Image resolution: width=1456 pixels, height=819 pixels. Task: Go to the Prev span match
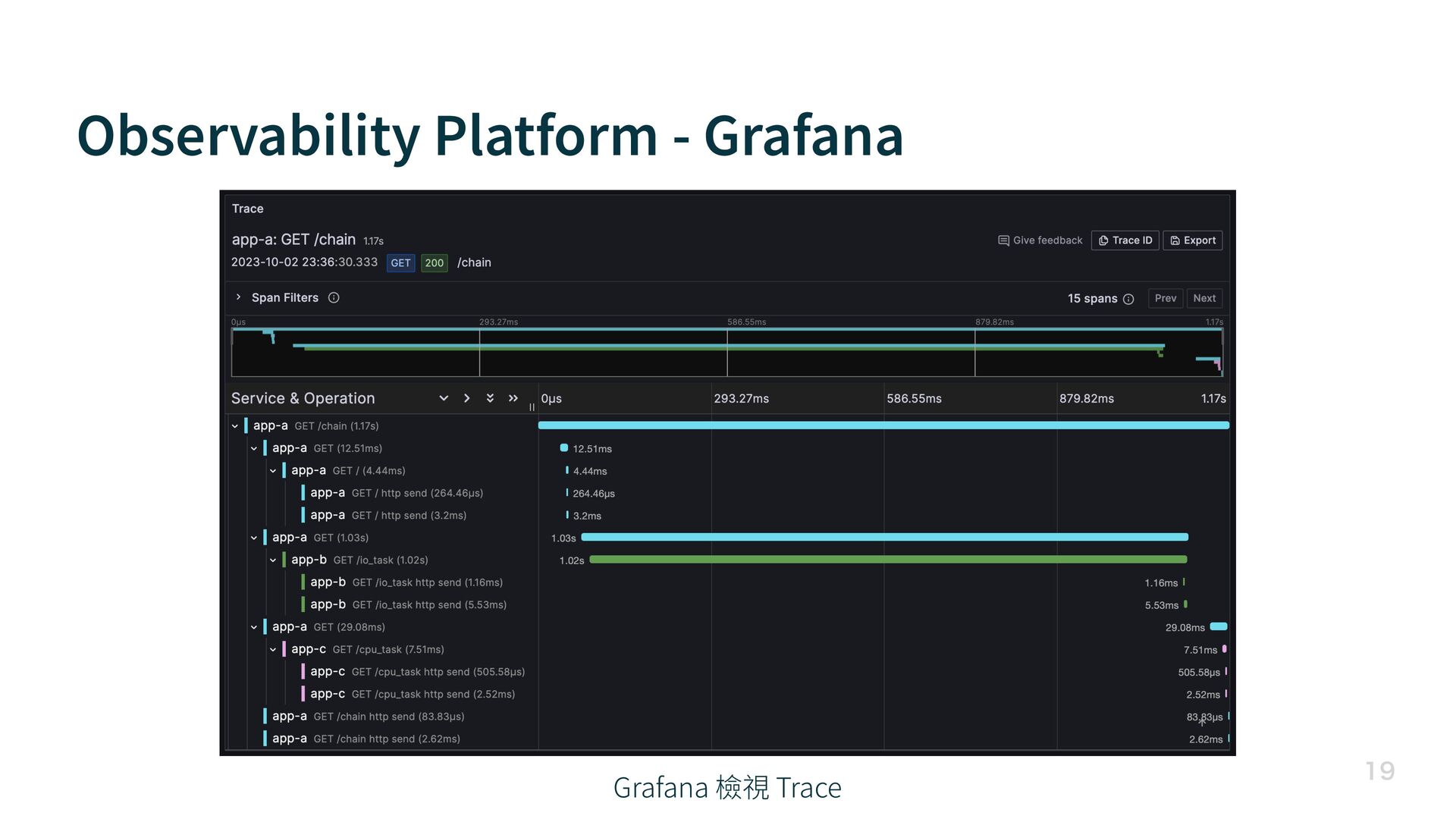click(x=1165, y=298)
